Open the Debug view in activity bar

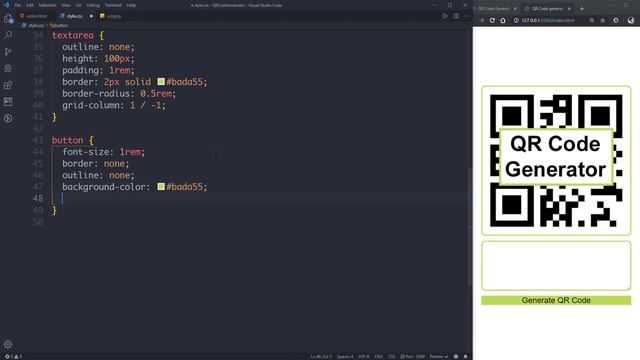pyautogui.click(x=8, y=68)
